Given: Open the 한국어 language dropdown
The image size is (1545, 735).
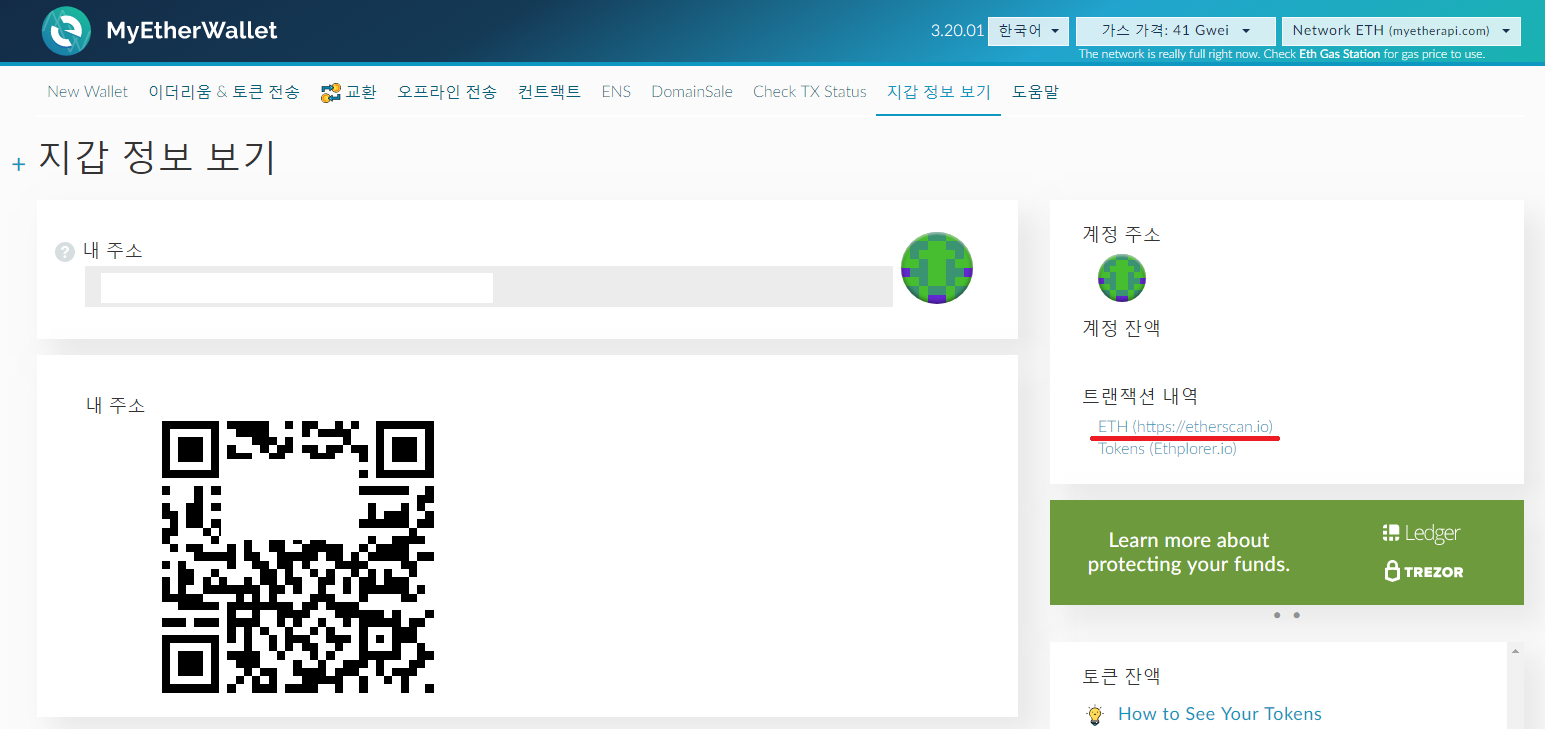Looking at the screenshot, I should click(1028, 31).
